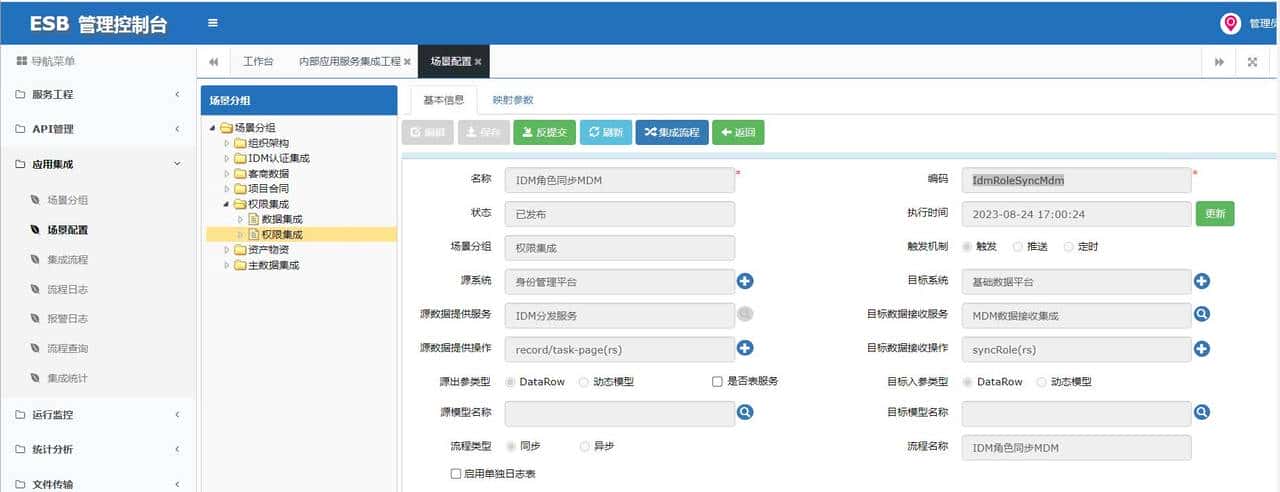Select 推送 radio for 触发机制
1280x492 pixels.
coord(1018,246)
